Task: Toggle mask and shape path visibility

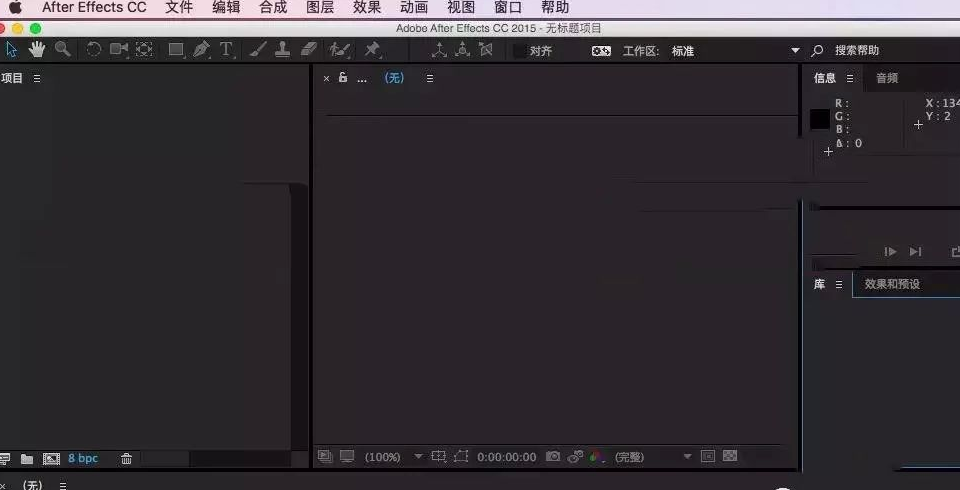Action: point(461,456)
